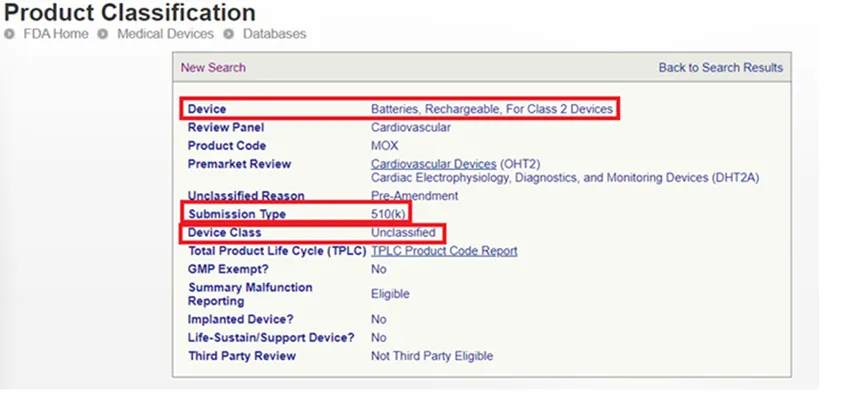Image resolution: width=865 pixels, height=403 pixels.
Task: Select the Summary Malfunction Reporting label
Action: [x=250, y=294]
